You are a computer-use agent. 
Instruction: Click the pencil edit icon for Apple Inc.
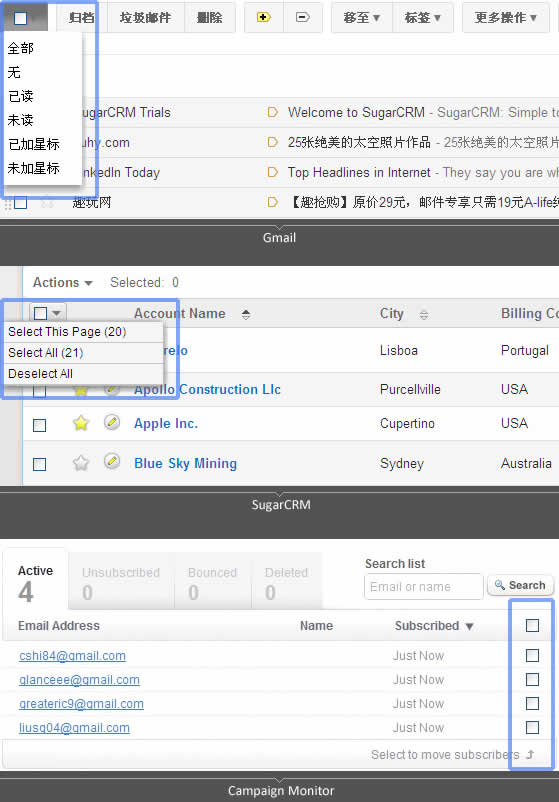tap(112, 422)
